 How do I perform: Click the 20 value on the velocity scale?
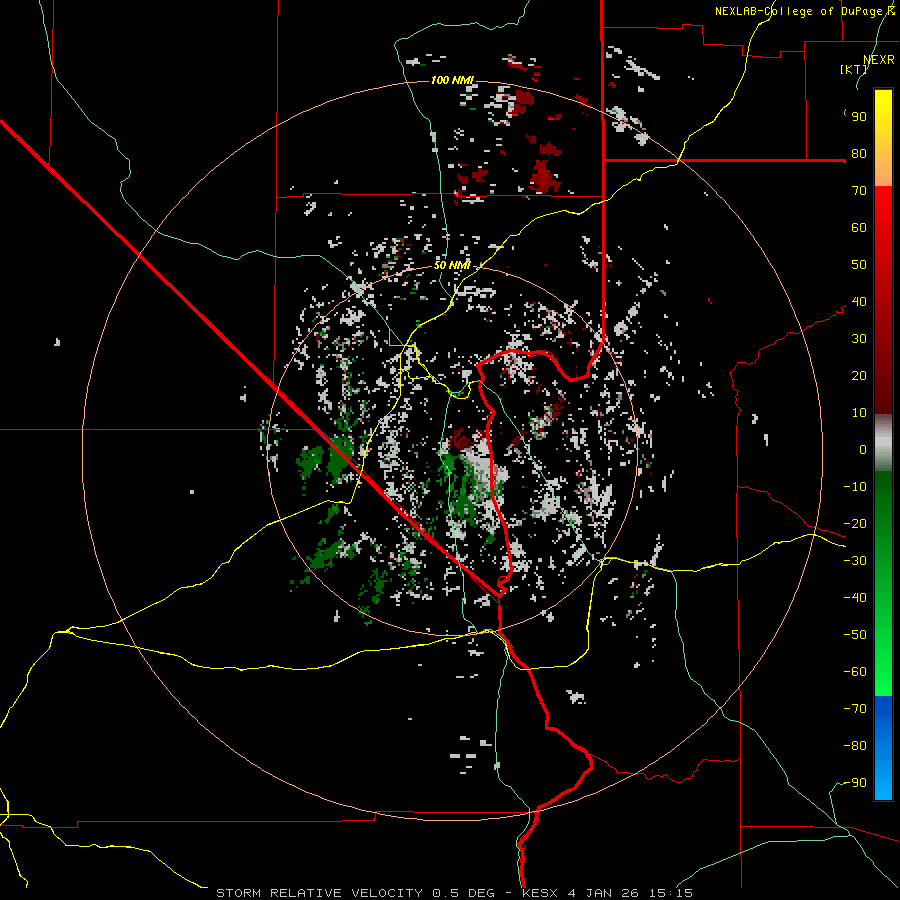tap(859, 376)
